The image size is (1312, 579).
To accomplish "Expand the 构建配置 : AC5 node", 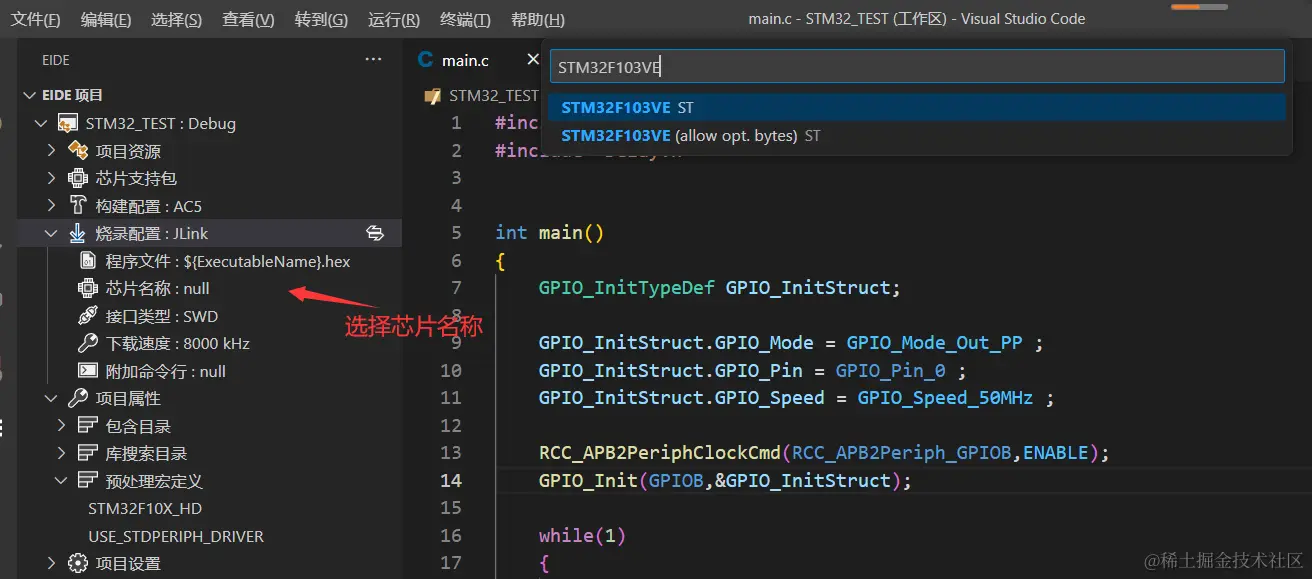I will click(52, 206).
